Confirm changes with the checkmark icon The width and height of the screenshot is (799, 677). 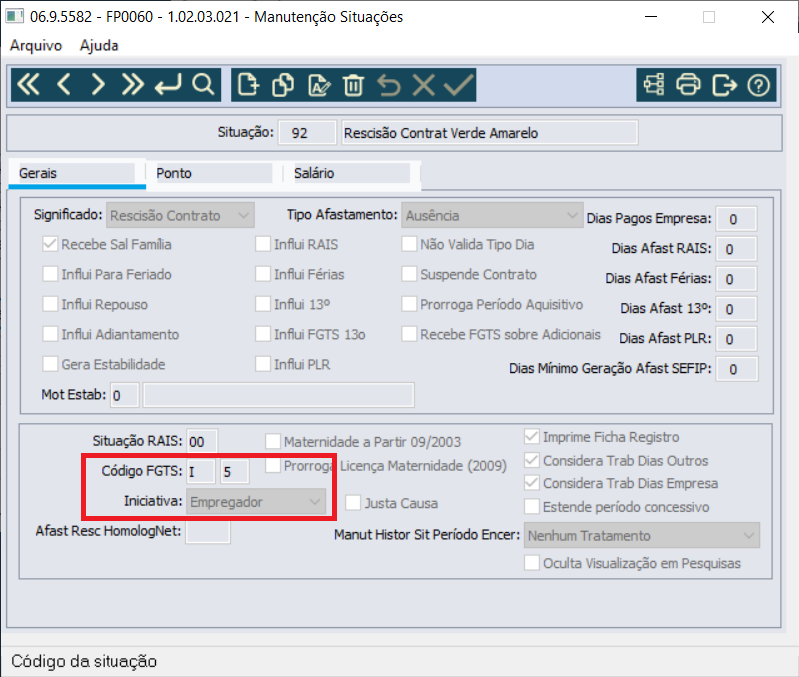[459, 85]
